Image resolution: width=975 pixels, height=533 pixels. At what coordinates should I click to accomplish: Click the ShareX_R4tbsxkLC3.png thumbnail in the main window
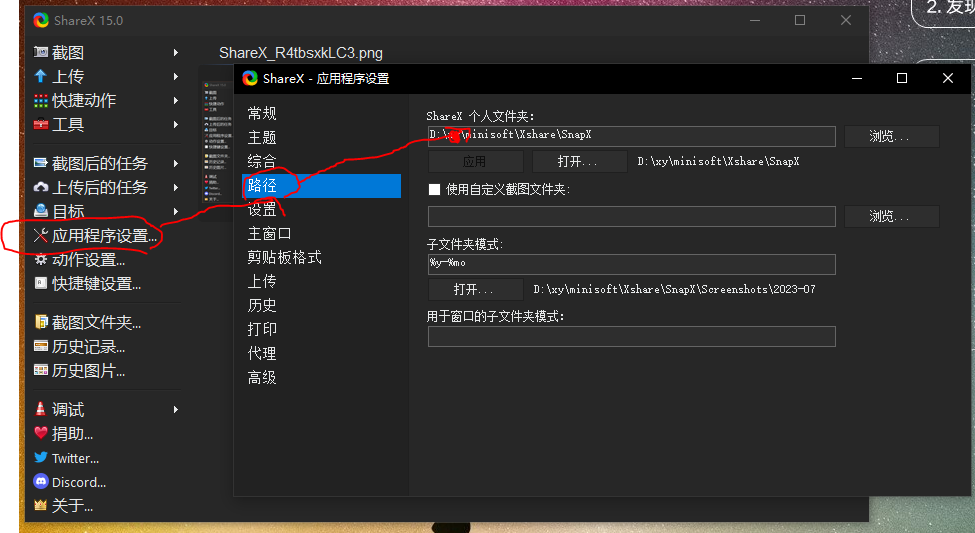pyautogui.click(x=216, y=142)
